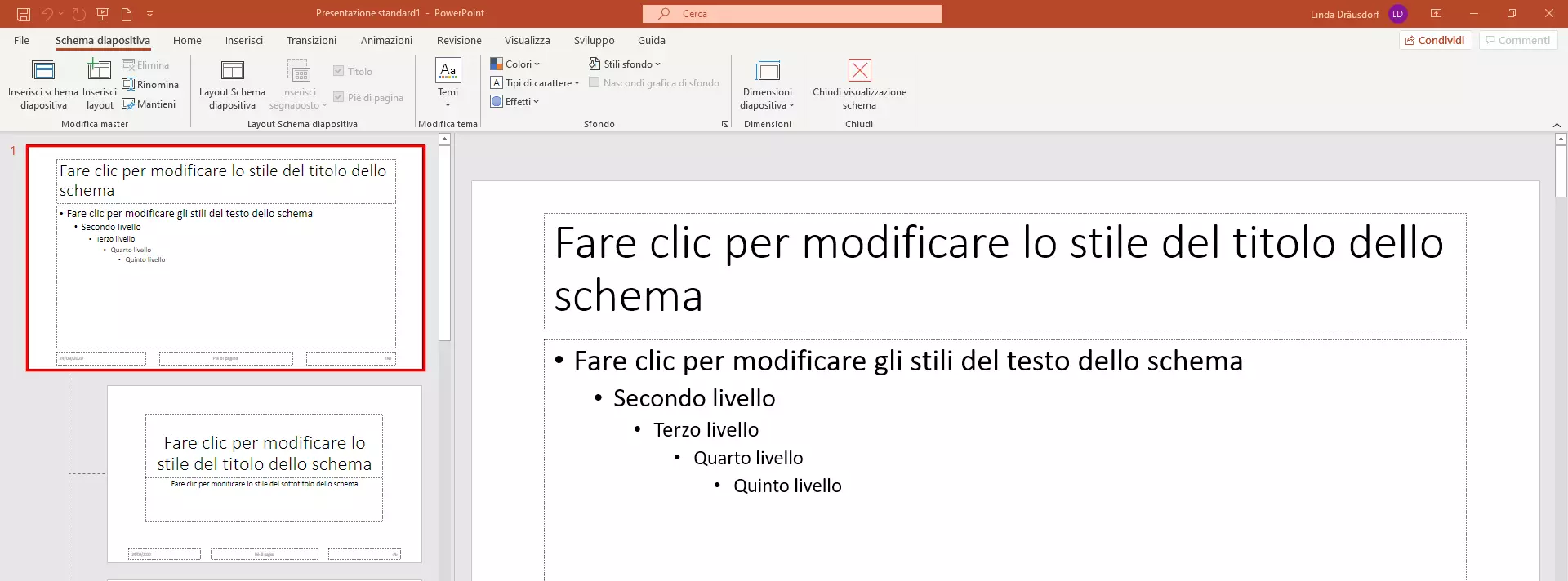Open the Tipi di carattere dropdown
This screenshot has width=1568, height=581.
click(x=535, y=82)
